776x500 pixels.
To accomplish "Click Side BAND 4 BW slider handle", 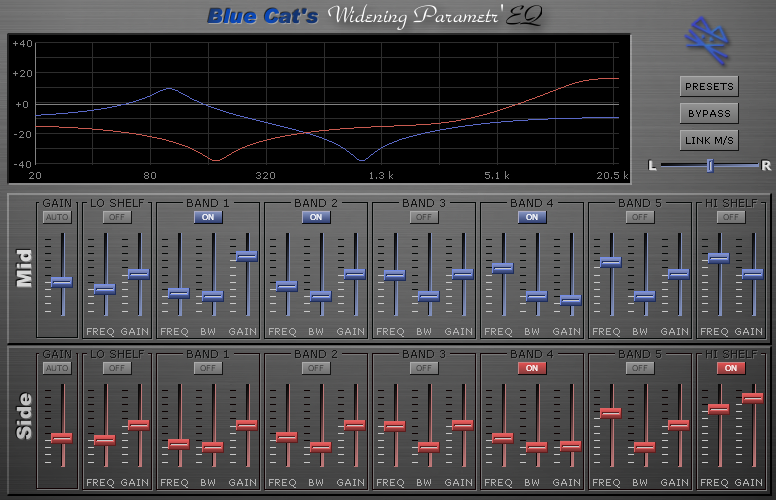I will [537, 447].
